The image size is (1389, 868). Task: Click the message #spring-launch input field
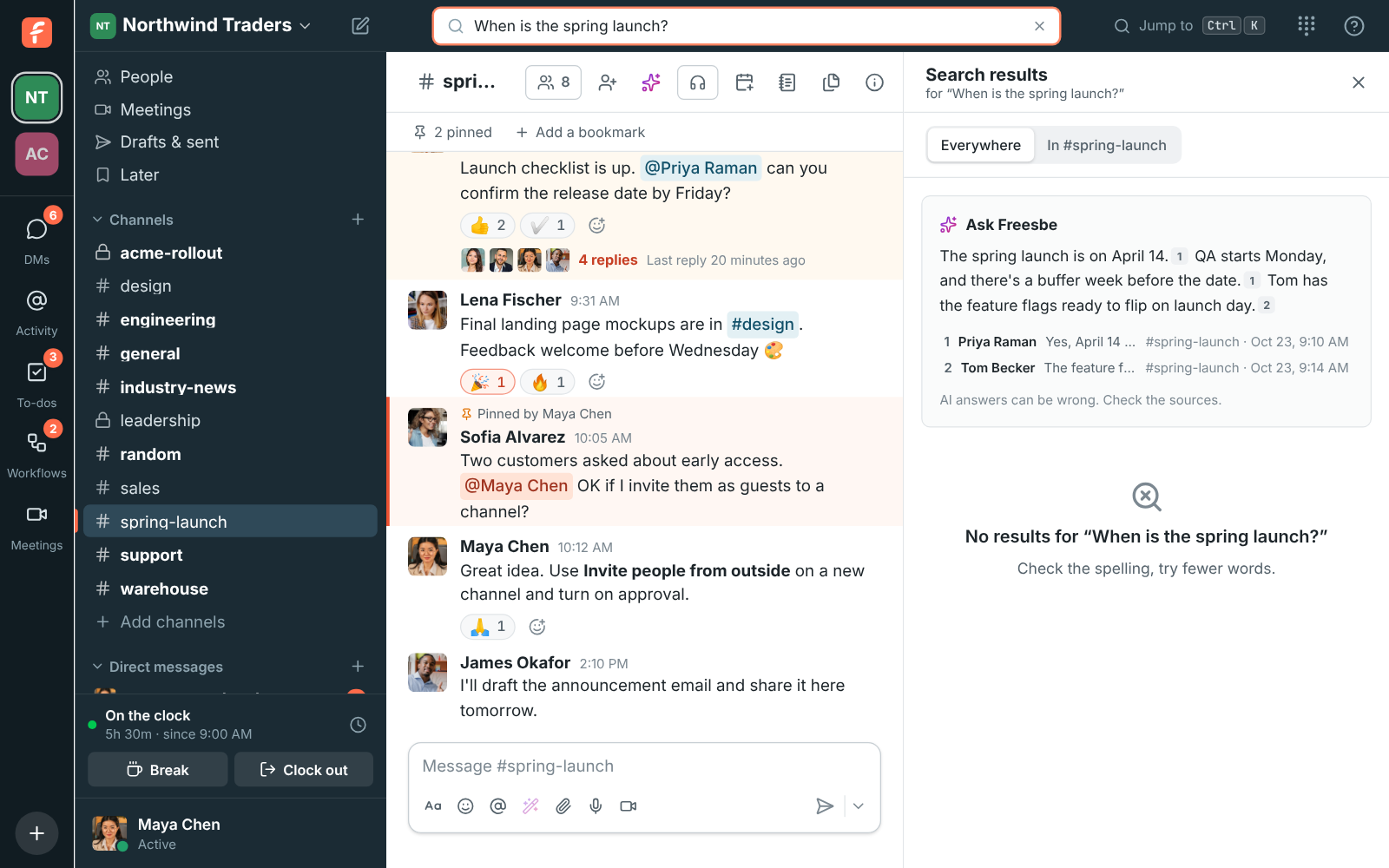click(644, 766)
